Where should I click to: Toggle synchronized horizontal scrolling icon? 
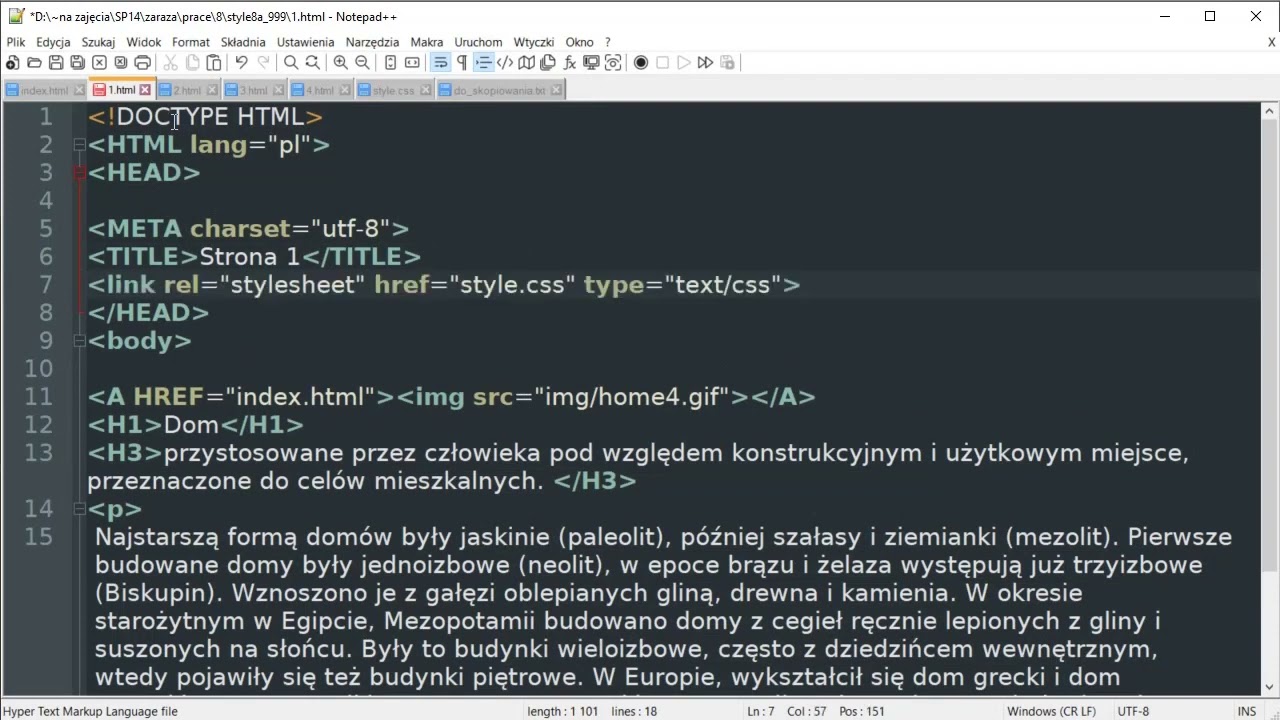[x=412, y=63]
